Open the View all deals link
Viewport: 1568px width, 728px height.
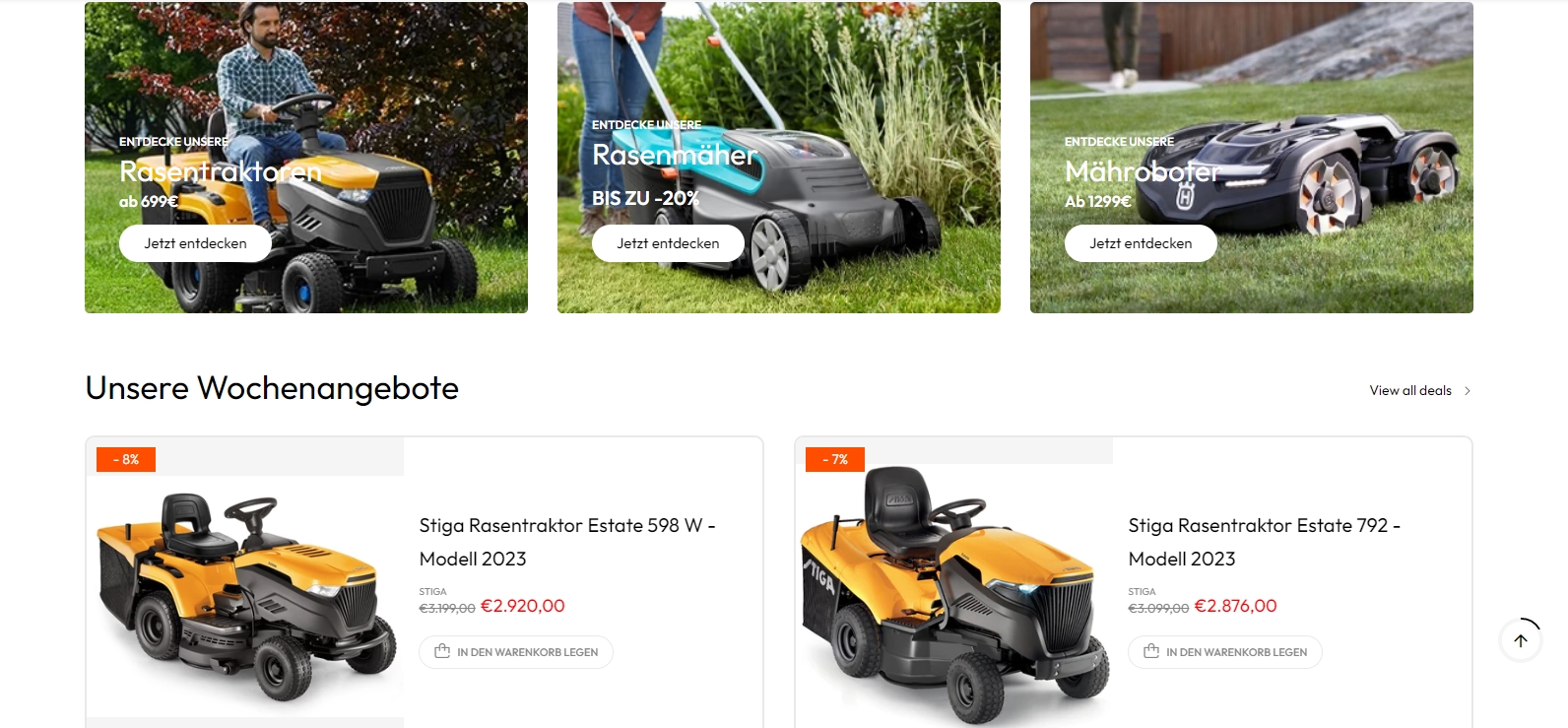[x=1410, y=390]
